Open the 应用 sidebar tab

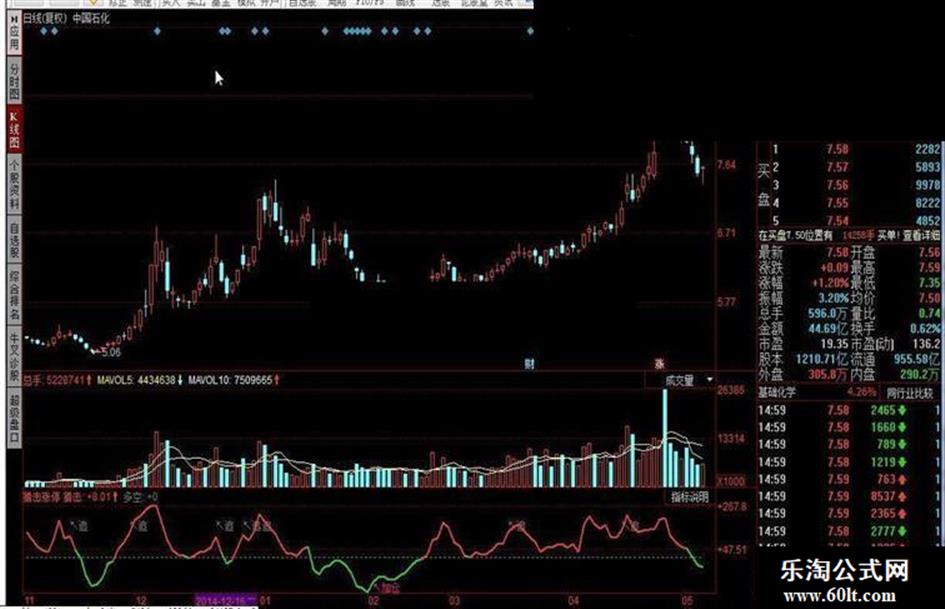coord(14,37)
